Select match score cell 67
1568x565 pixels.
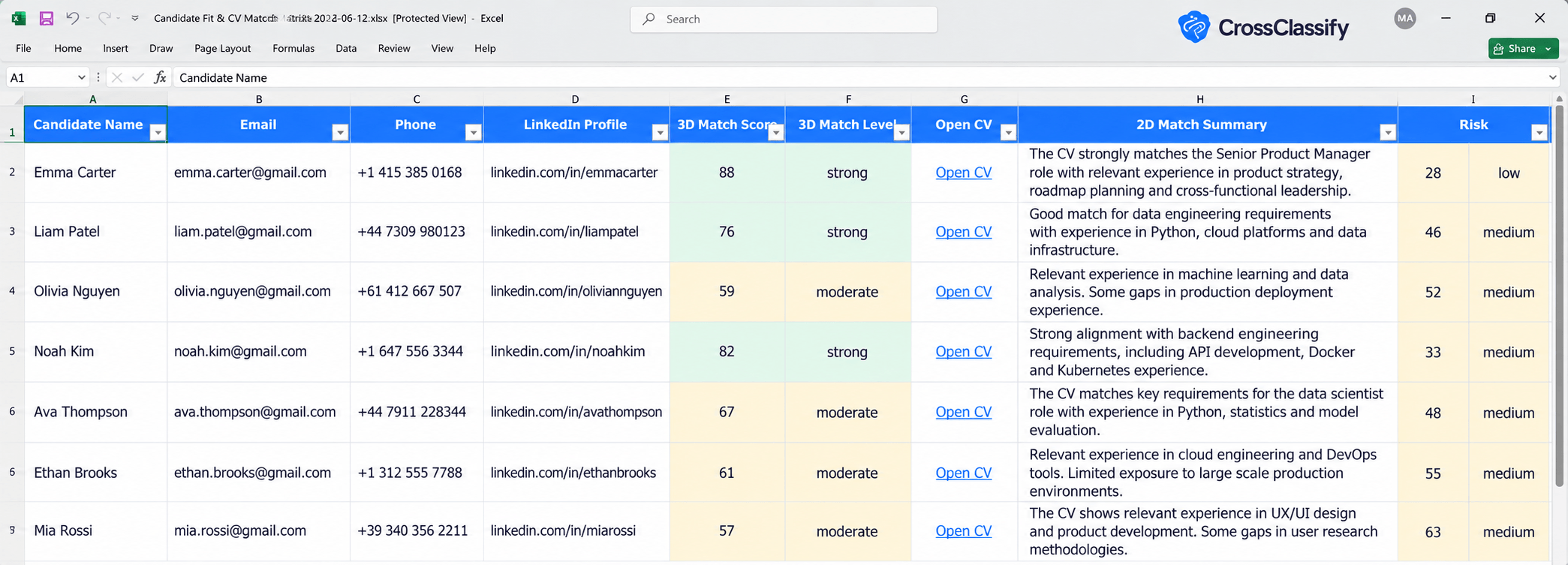tap(727, 412)
